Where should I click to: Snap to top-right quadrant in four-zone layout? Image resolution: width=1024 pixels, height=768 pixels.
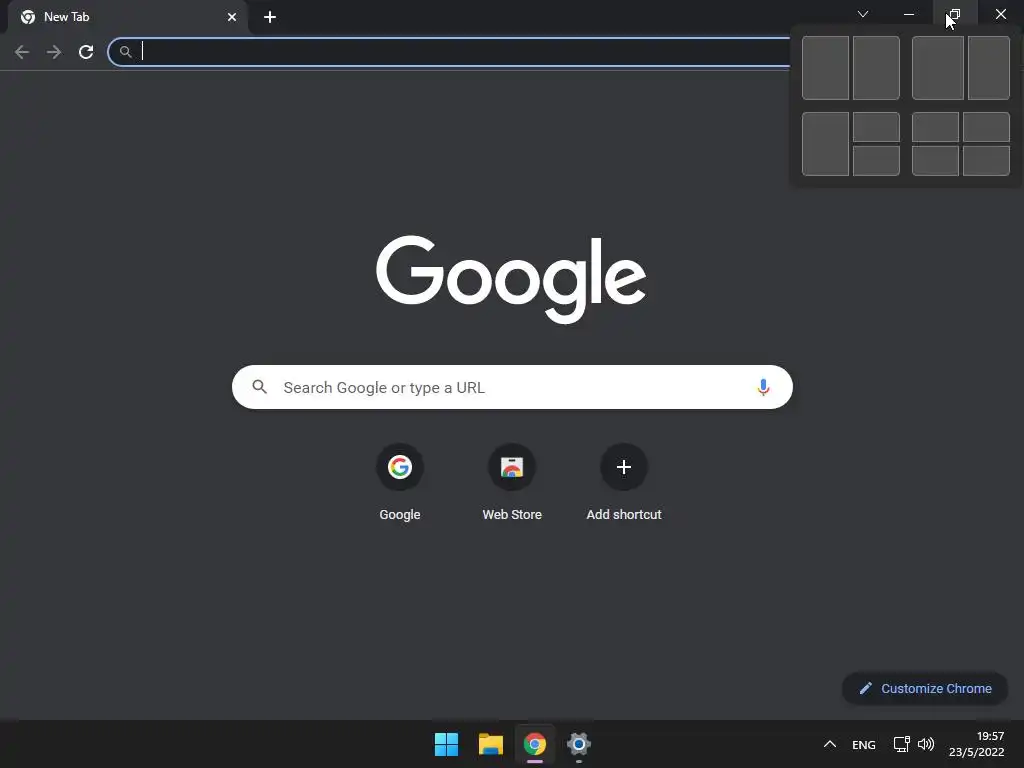click(986, 127)
